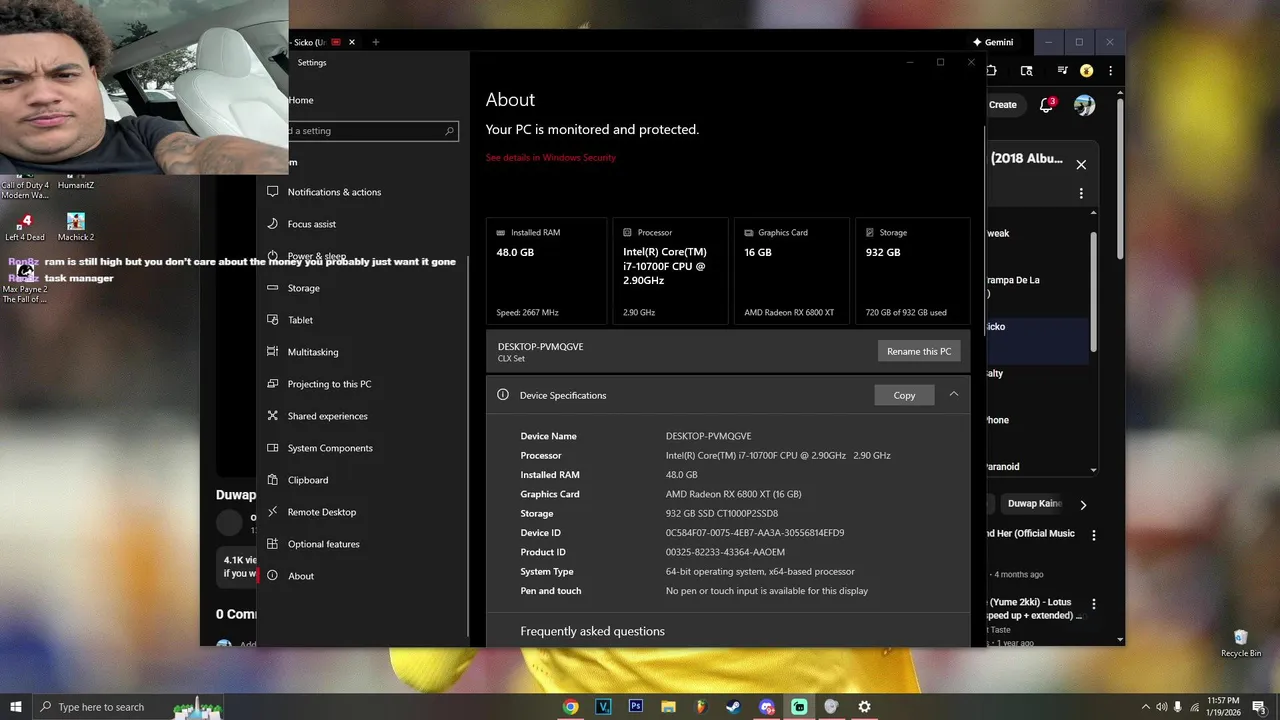Click the Chrome extensions puzzle icon
The width and height of the screenshot is (1280, 720).
(x=992, y=71)
